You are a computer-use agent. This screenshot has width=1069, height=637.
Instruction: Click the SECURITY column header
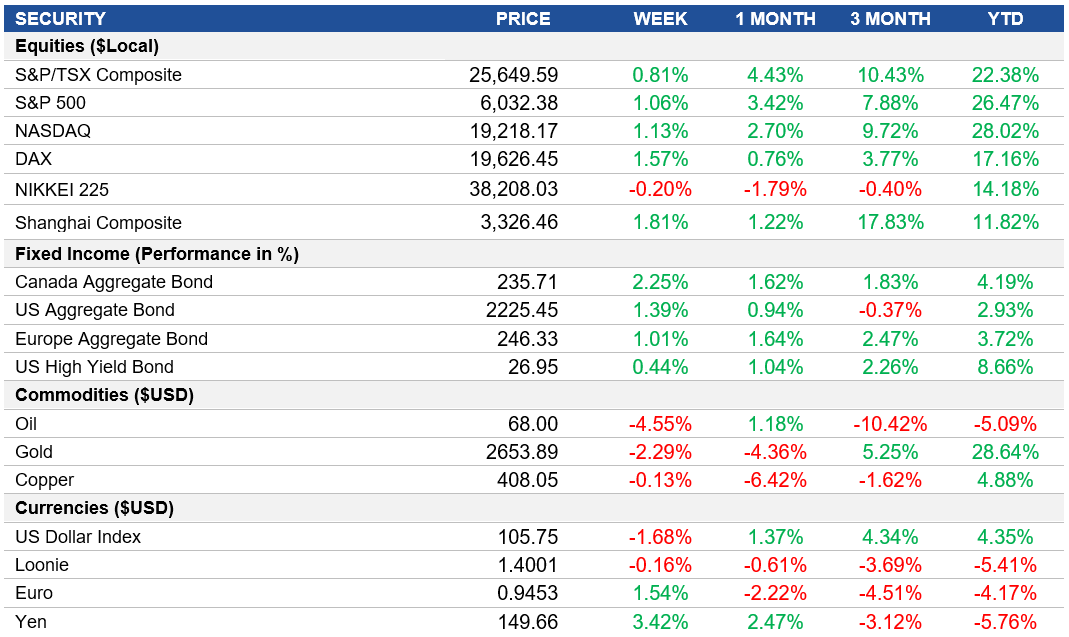67,18
